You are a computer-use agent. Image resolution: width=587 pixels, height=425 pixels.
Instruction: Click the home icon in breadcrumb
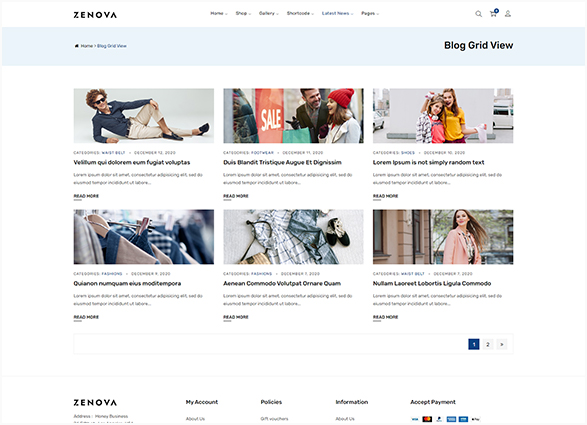click(x=76, y=46)
